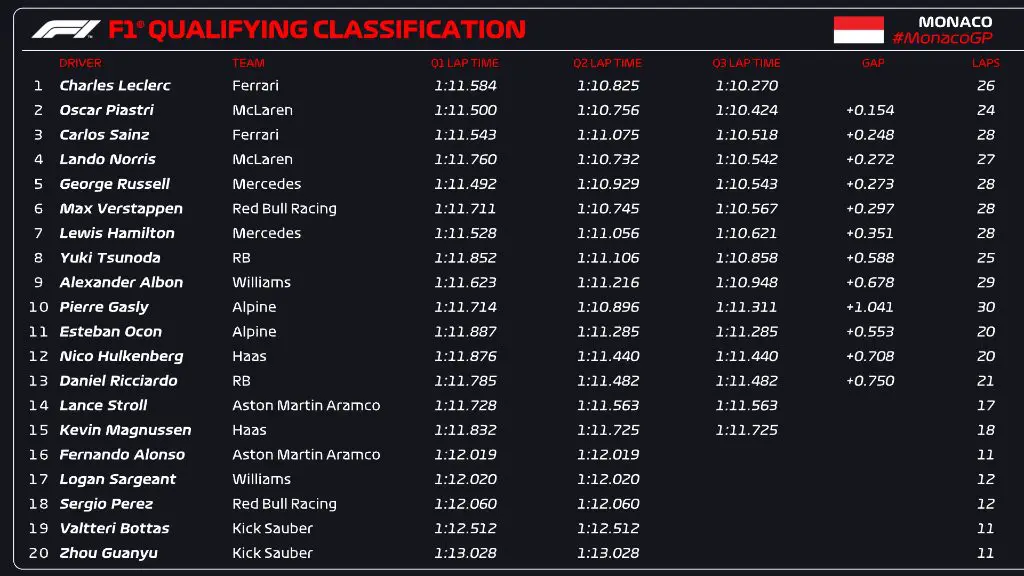
Task: Click driver name Charles Leclerc
Action: tap(115, 86)
